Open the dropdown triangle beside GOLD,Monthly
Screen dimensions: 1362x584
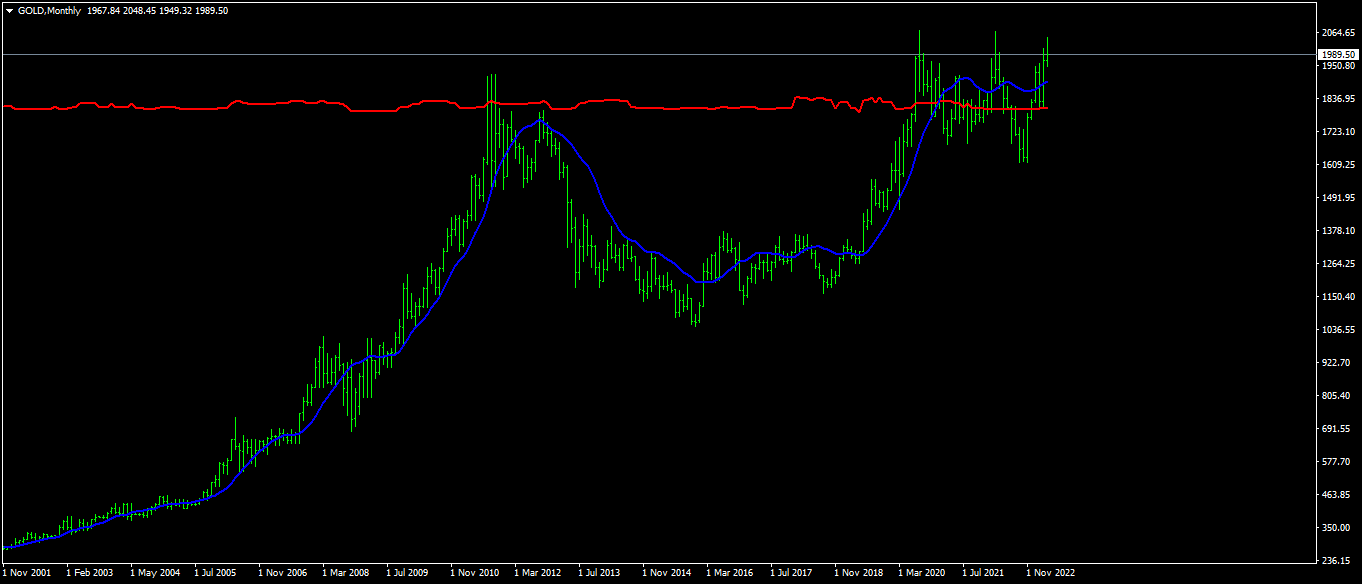(x=9, y=11)
